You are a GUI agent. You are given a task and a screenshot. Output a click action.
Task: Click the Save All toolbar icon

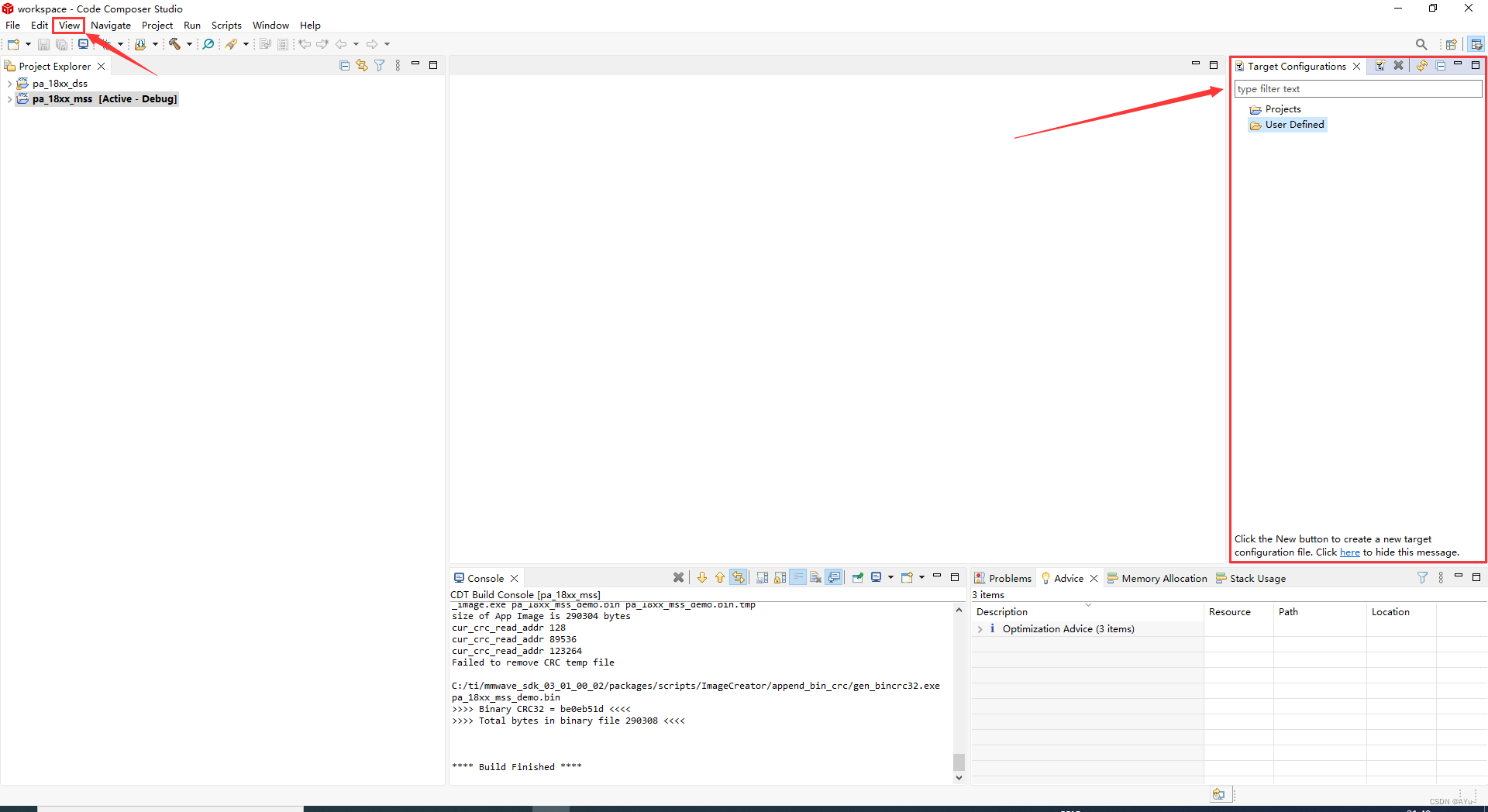pos(61,44)
